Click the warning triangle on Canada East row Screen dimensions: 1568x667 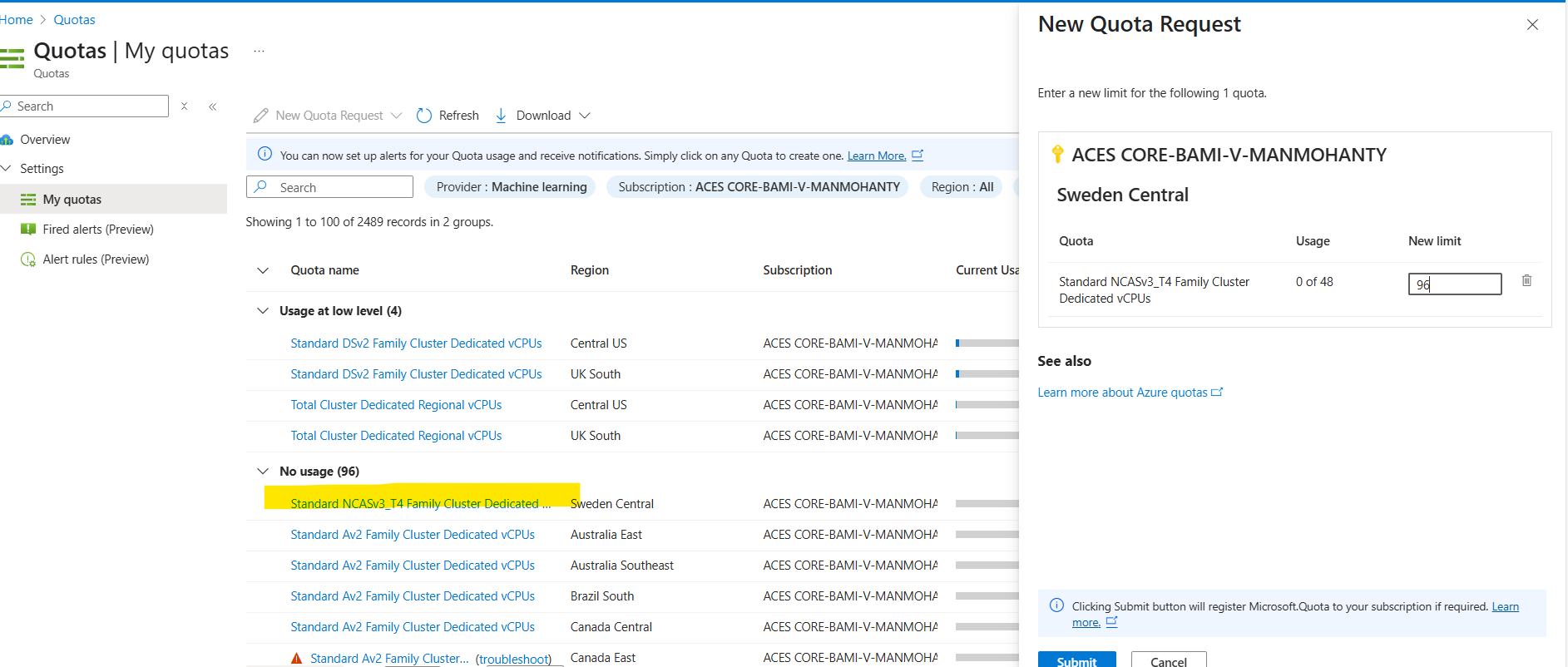(296, 659)
